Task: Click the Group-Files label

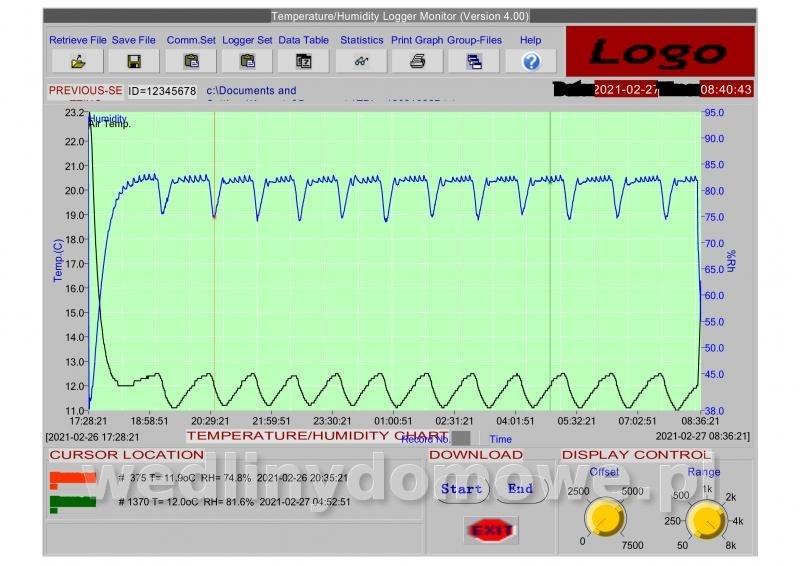Action: 474,40
